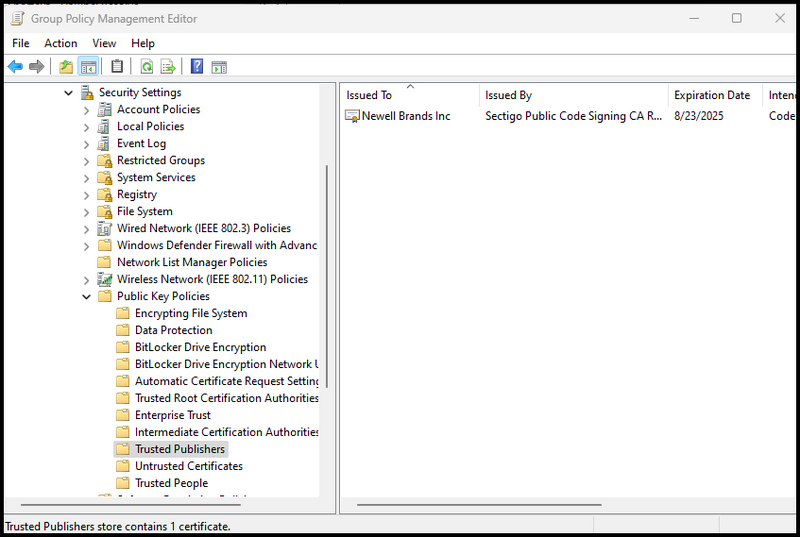Sort by the Expiration Date column header

tap(711, 95)
